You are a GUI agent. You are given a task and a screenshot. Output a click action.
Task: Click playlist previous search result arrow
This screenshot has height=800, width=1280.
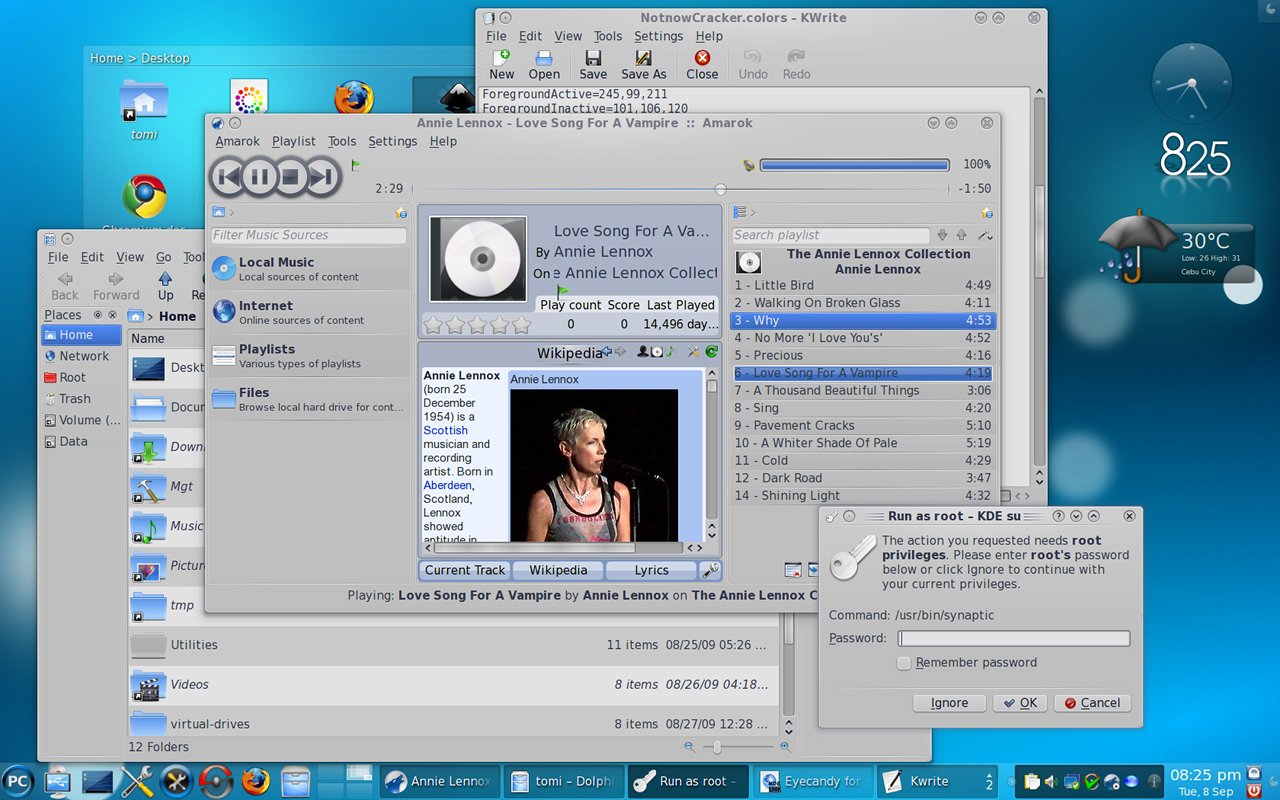point(961,235)
